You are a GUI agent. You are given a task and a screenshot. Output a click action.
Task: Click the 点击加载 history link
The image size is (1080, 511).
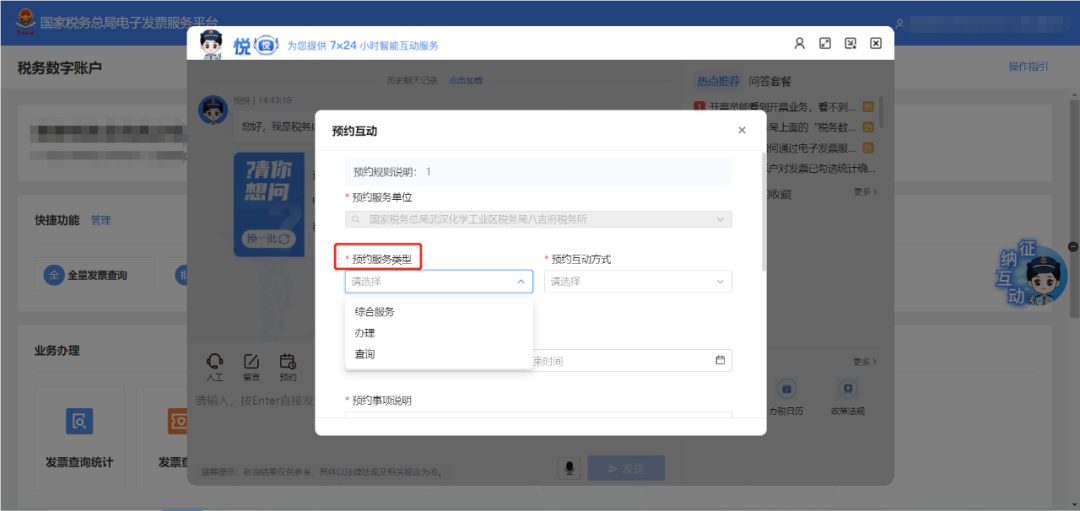tap(466, 81)
